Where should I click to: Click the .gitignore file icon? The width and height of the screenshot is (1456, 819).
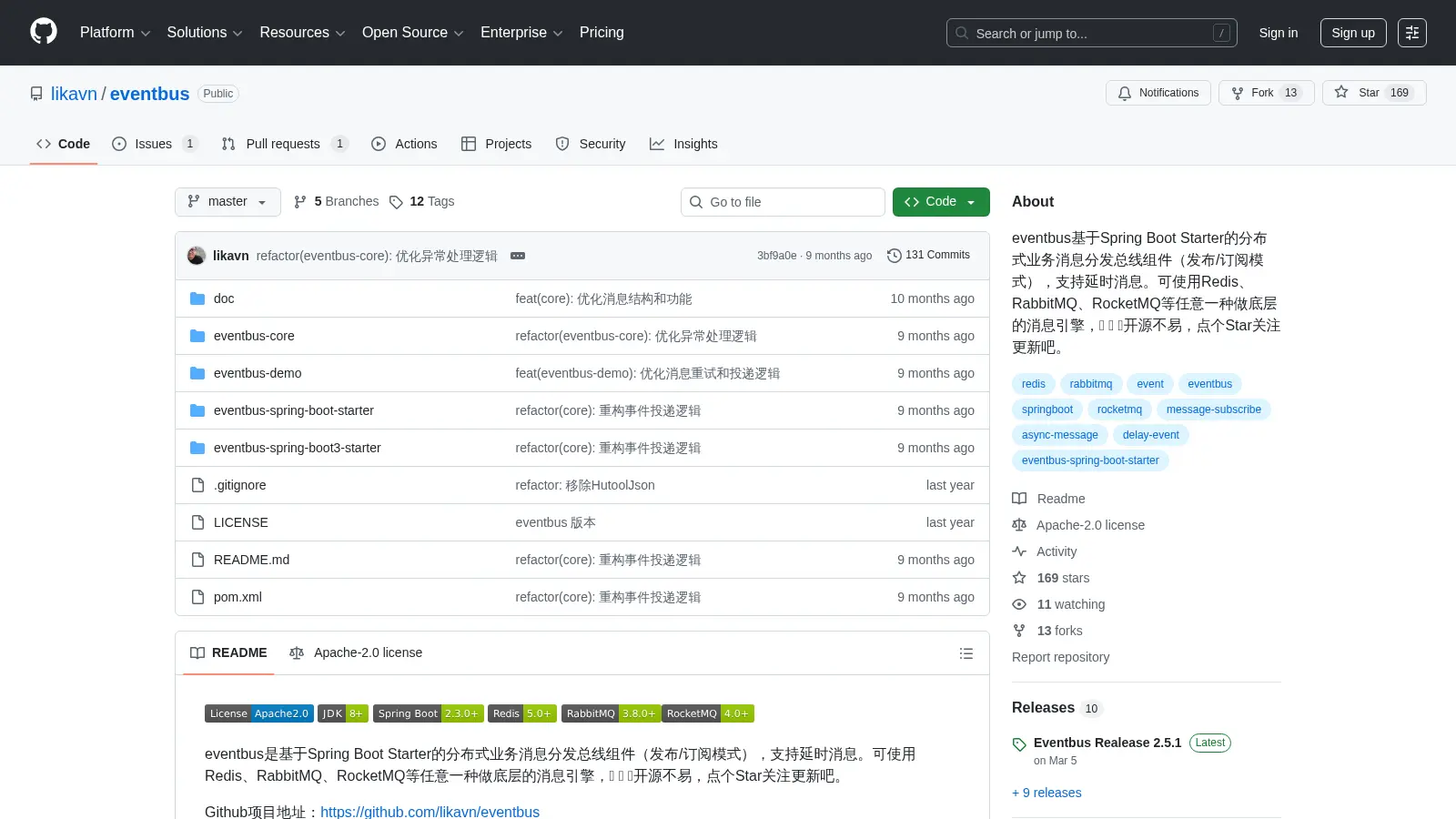197,485
